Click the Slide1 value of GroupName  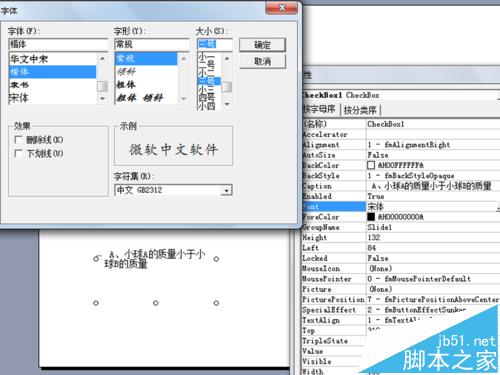click(379, 227)
